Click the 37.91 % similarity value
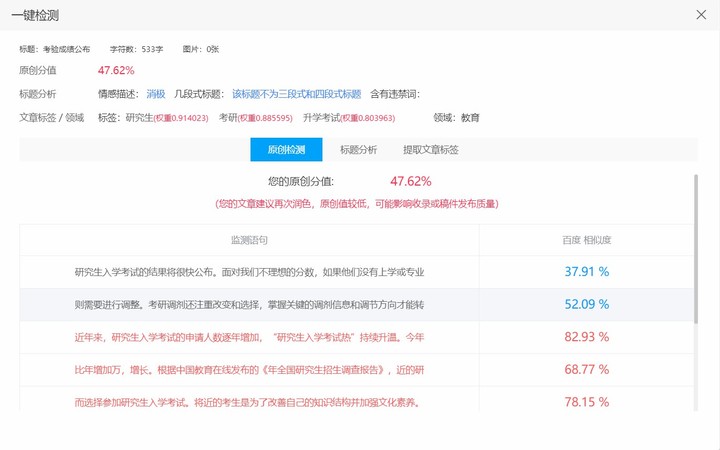This screenshot has height=450, width=720. pyautogui.click(x=586, y=272)
